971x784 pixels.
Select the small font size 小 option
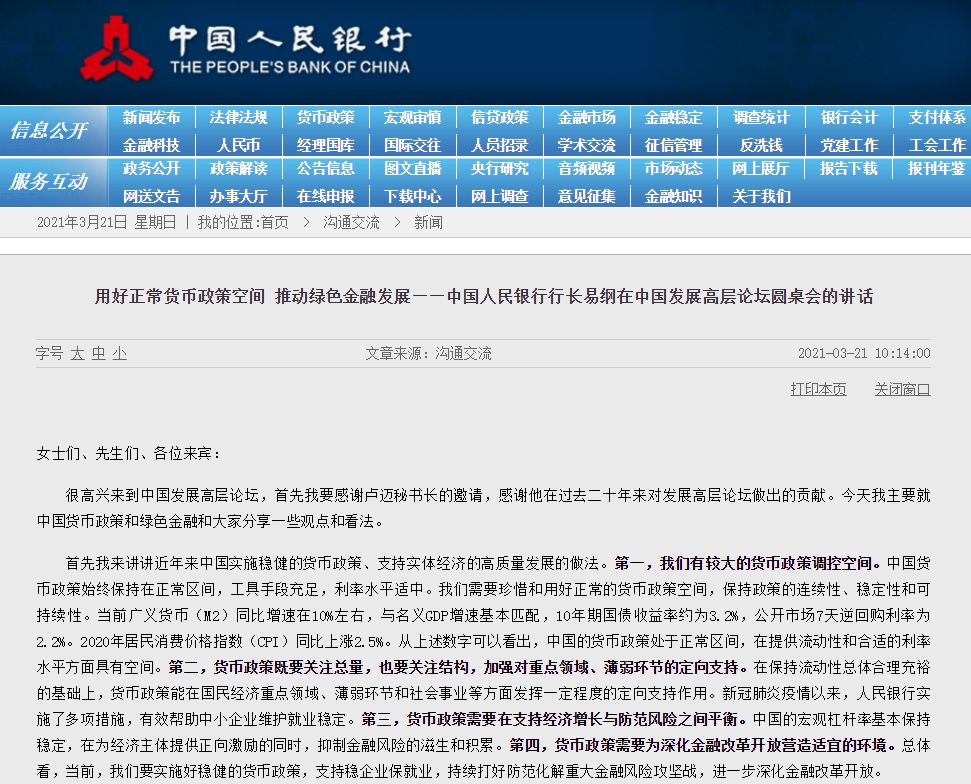coord(120,354)
